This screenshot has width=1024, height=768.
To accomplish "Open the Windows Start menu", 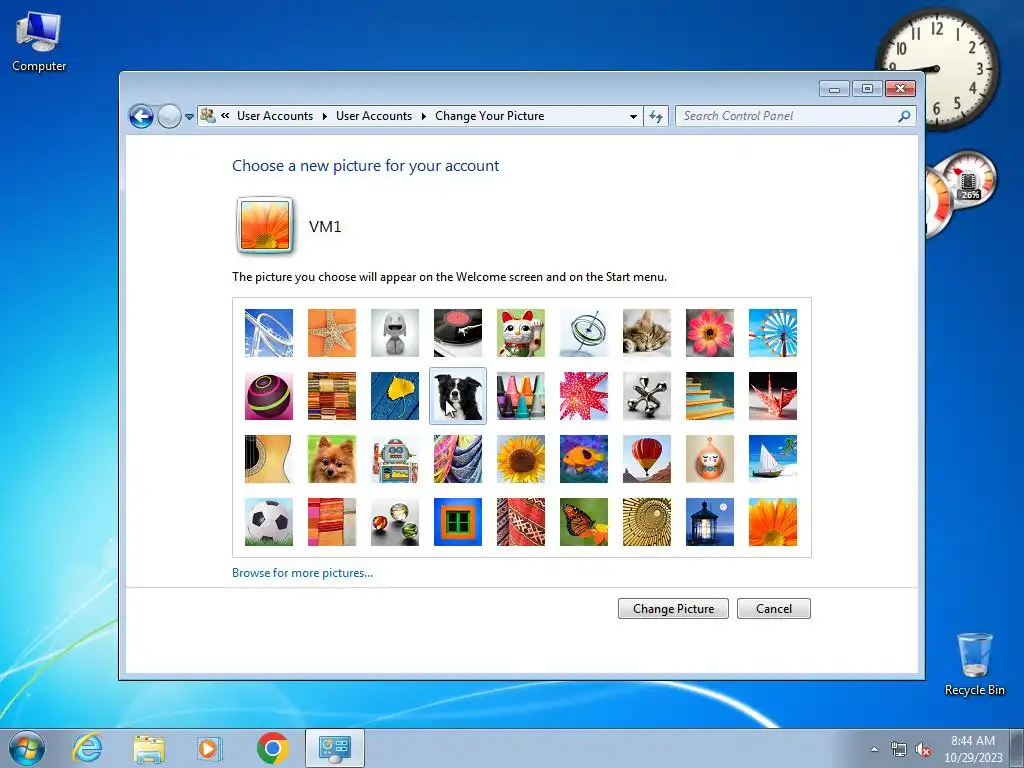I will [27, 748].
